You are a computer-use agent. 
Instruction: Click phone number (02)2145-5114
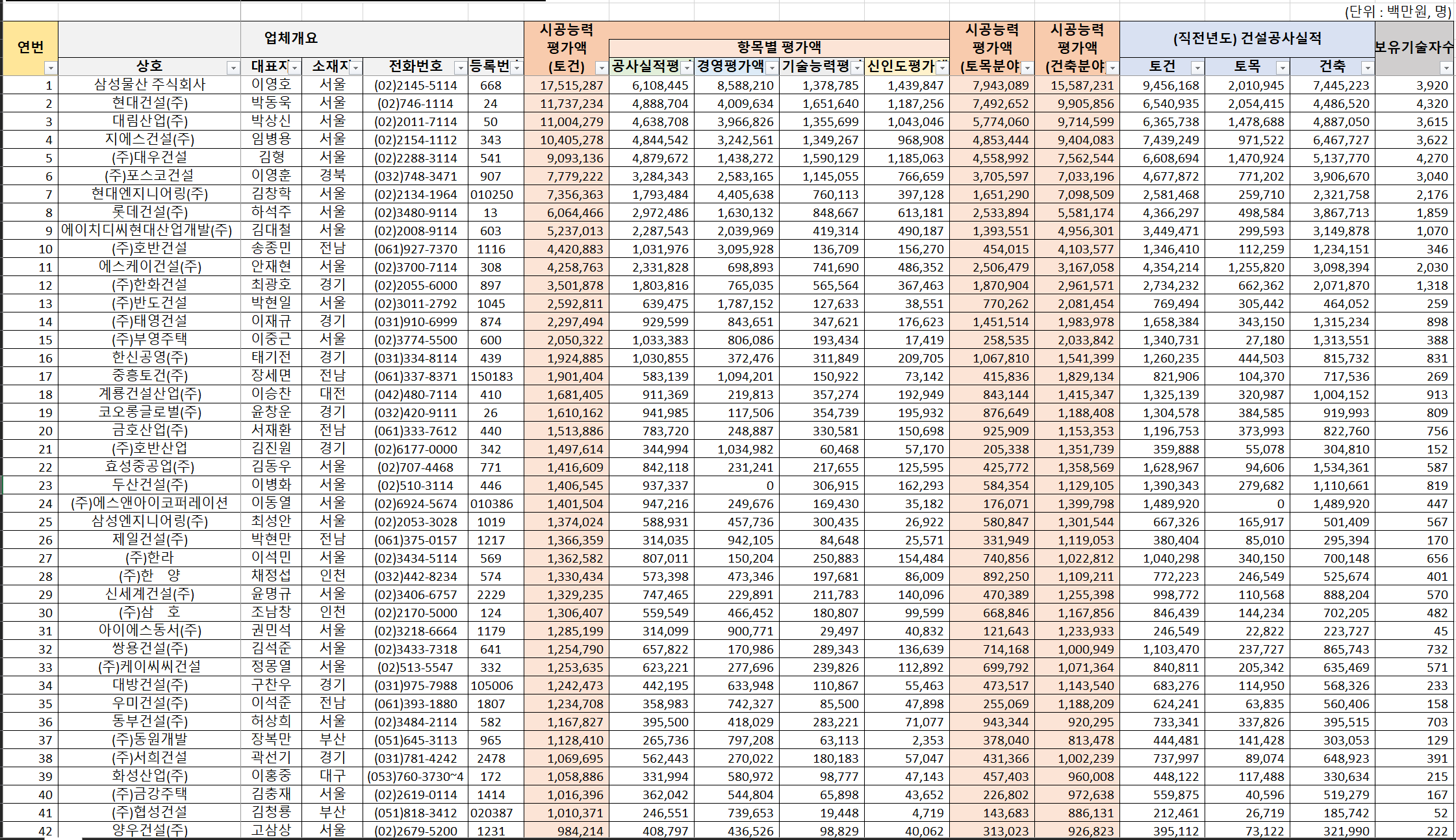tap(416, 85)
